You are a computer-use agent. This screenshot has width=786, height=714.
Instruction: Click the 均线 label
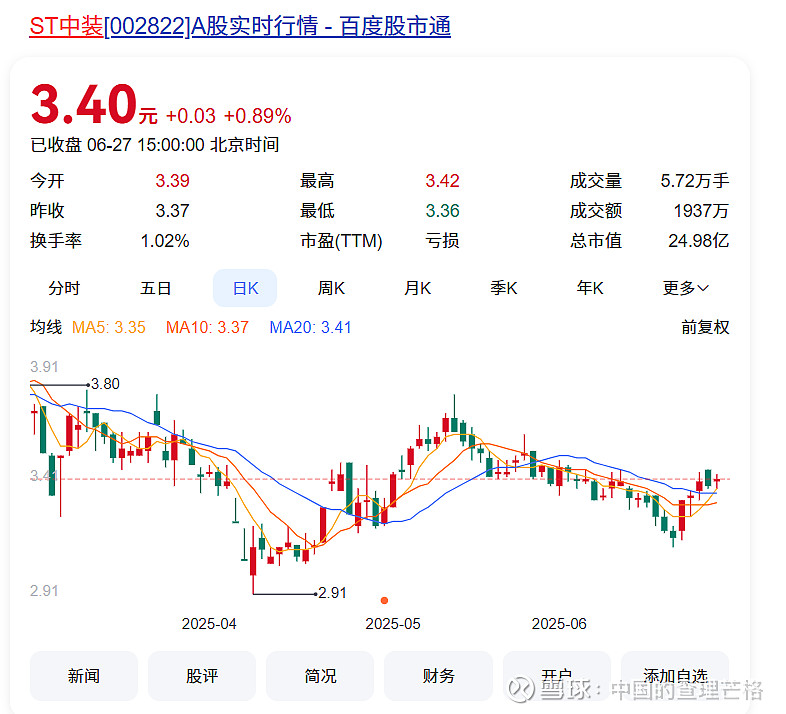[x=46, y=327]
